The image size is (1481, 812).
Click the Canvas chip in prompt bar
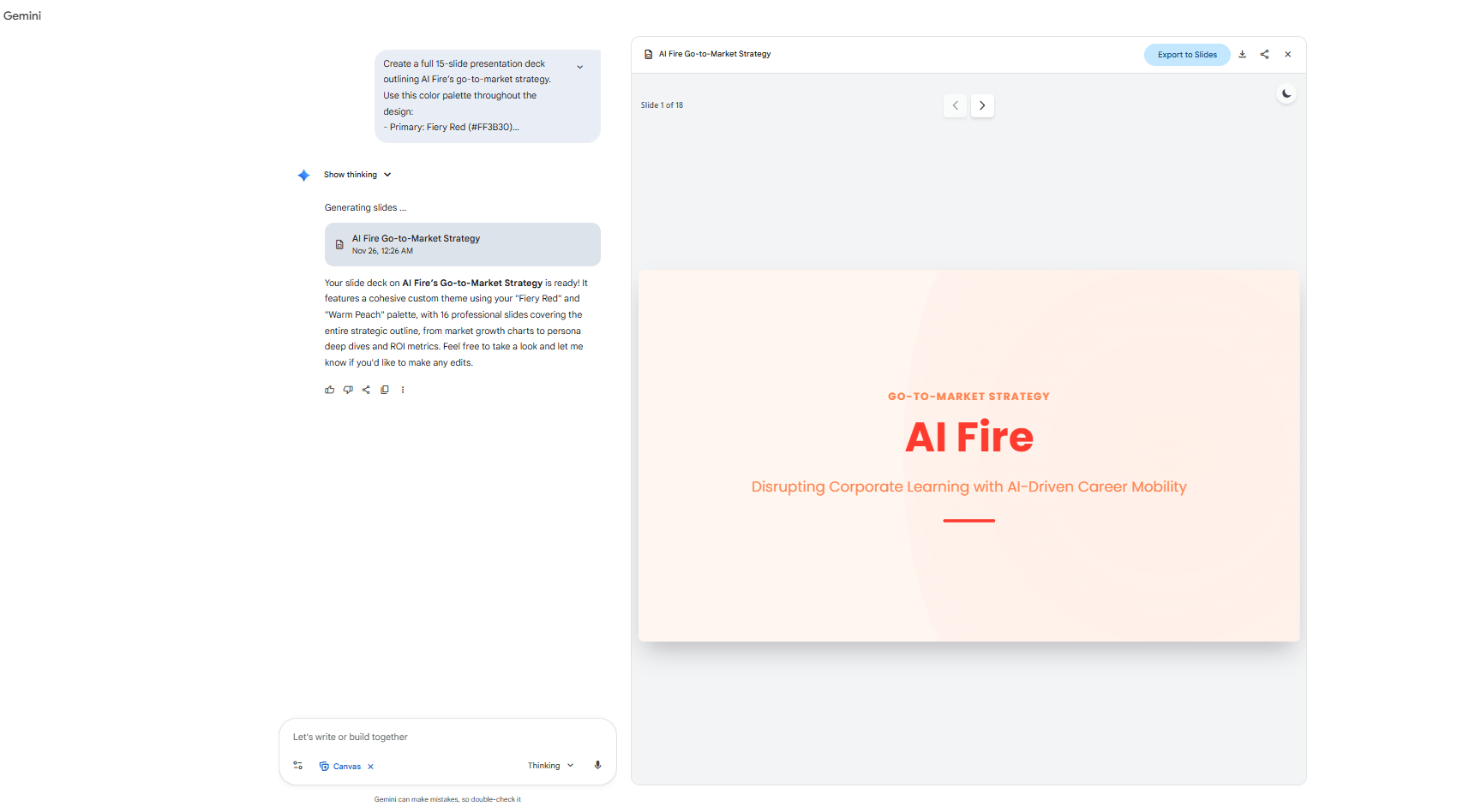point(340,767)
